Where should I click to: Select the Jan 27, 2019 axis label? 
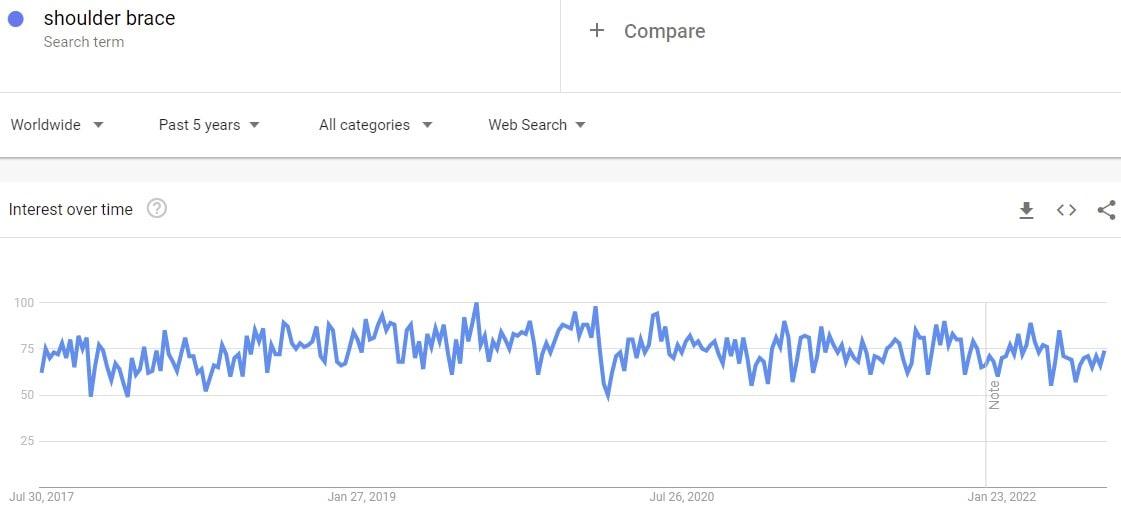coord(362,497)
